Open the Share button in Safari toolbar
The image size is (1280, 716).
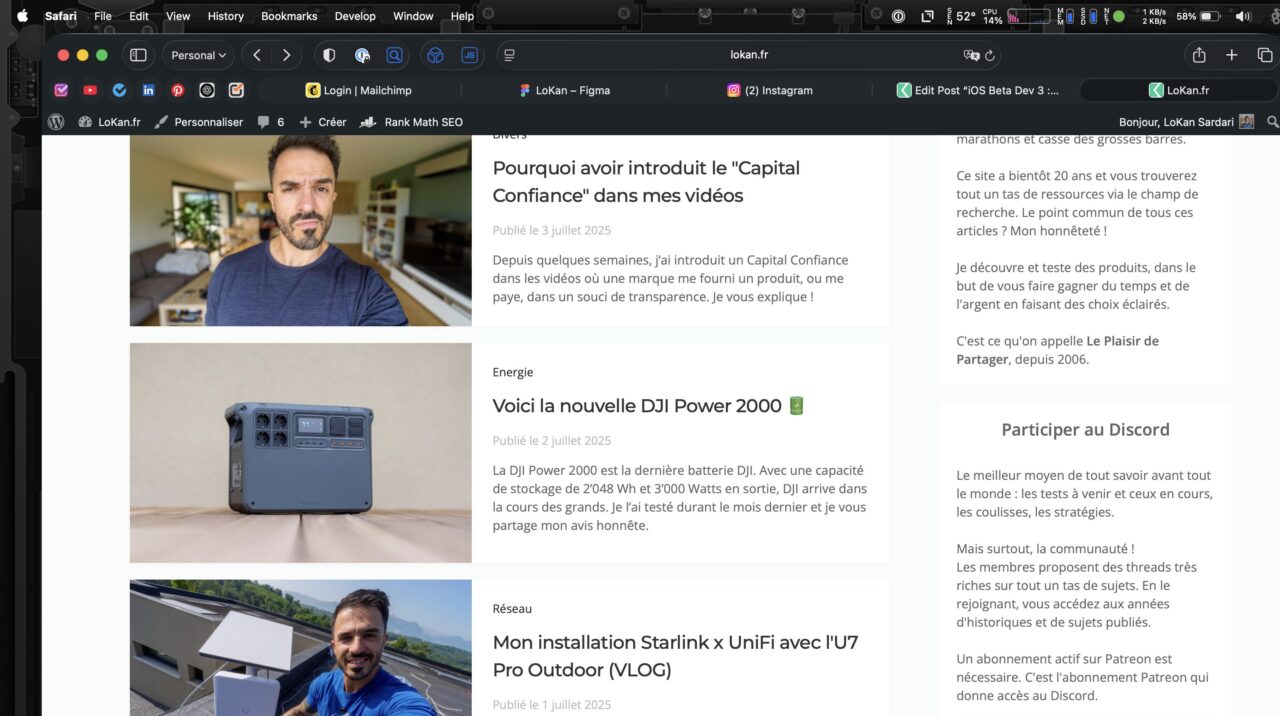(1199, 55)
